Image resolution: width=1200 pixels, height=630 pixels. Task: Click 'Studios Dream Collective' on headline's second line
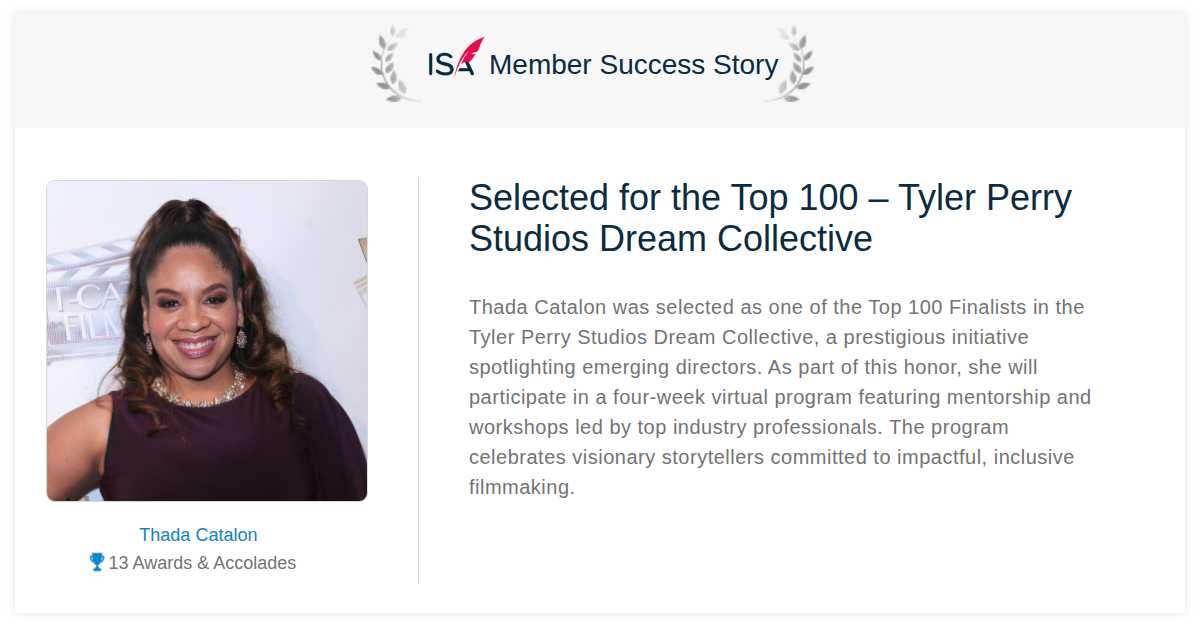pos(671,239)
